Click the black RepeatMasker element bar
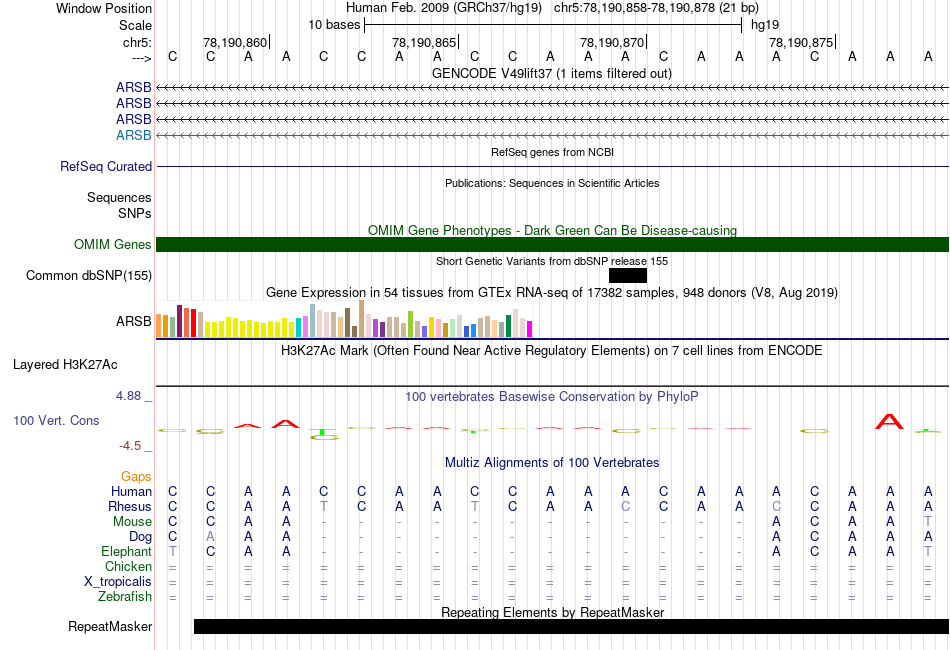 click(571, 626)
